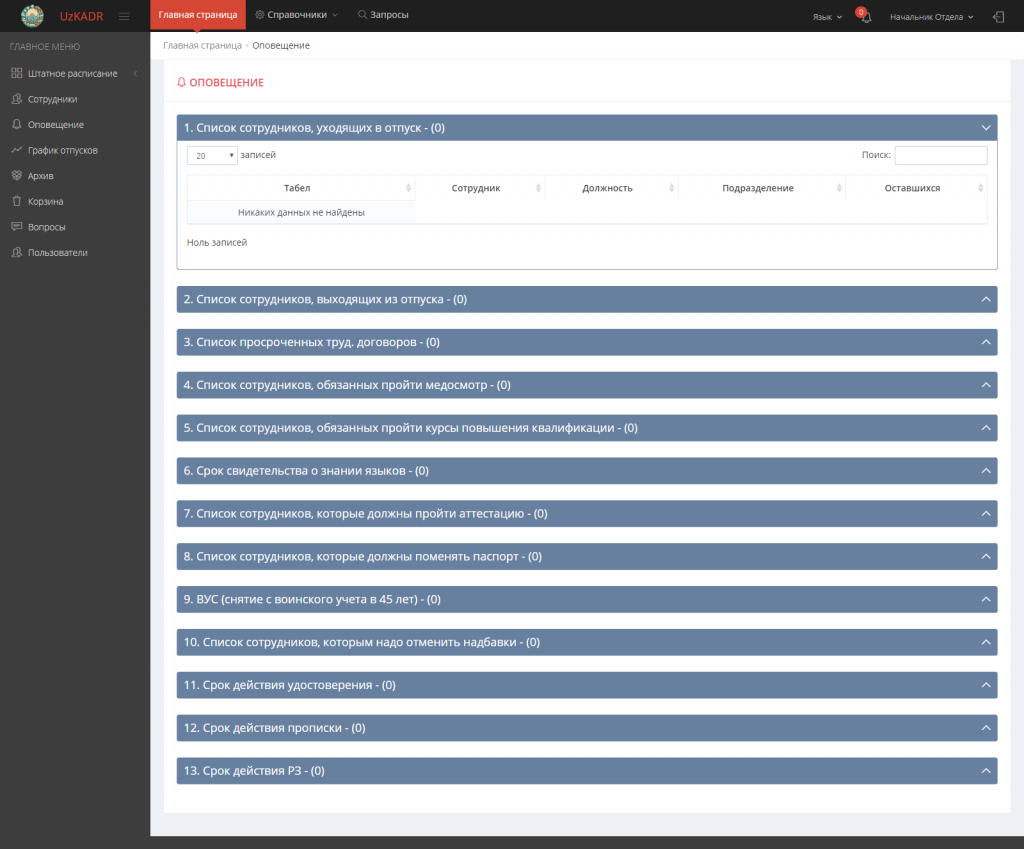Image resolution: width=1024 pixels, height=849 pixels.
Task: Expand section 8 about changing passports
Action: click(x=586, y=556)
